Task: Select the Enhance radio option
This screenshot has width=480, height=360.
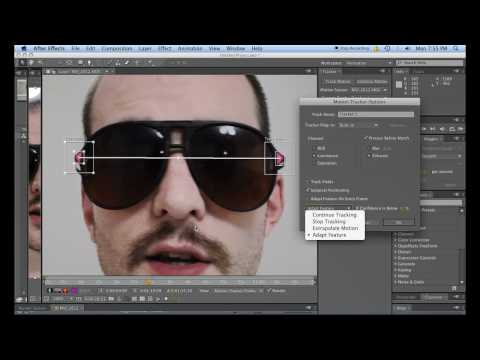Action: tap(369, 156)
